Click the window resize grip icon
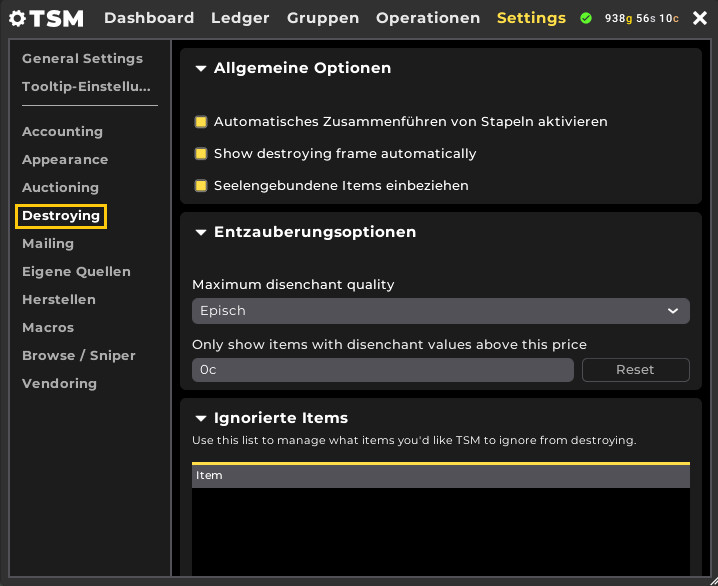 tap(713, 581)
